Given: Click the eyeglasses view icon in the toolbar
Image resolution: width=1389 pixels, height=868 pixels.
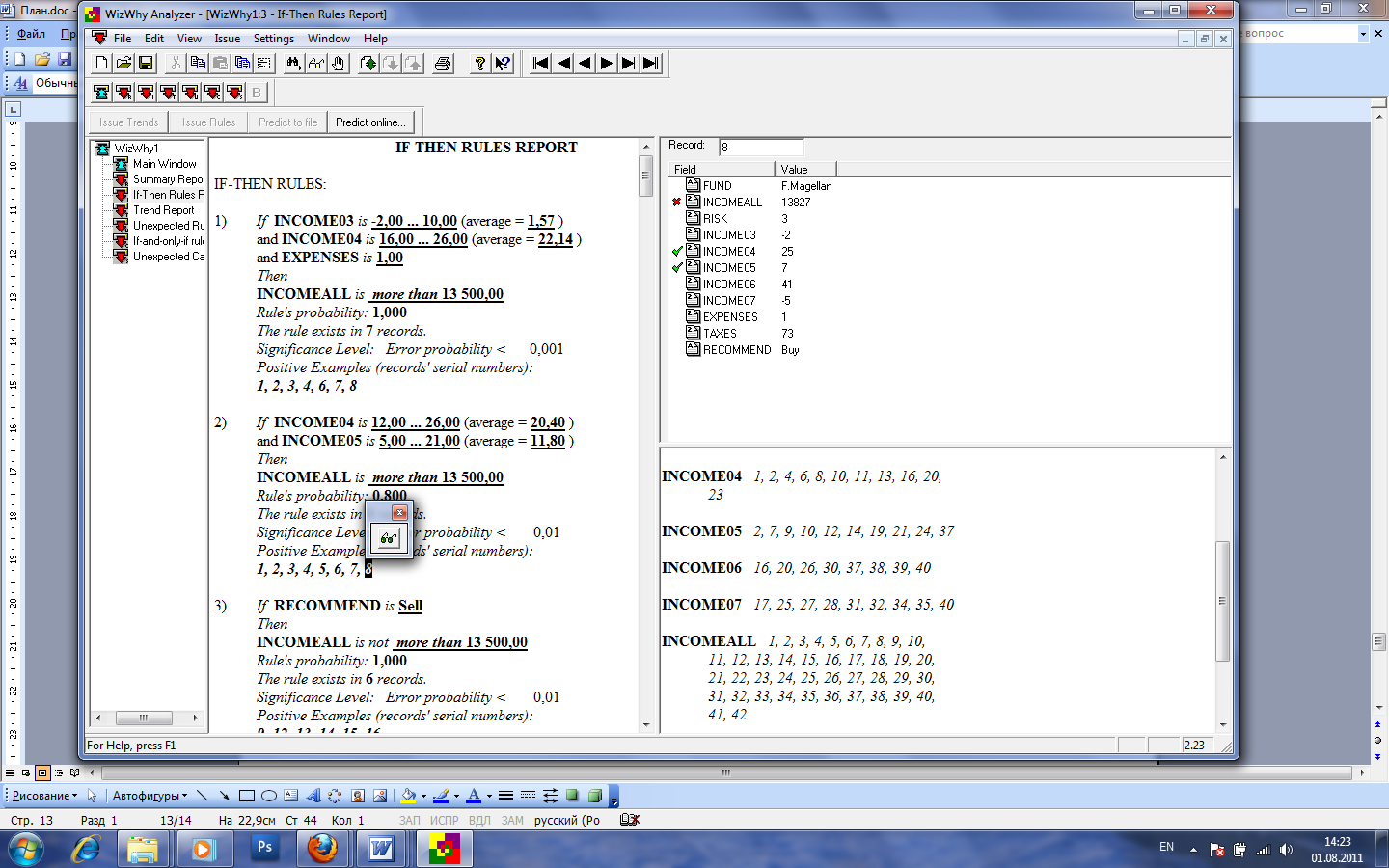Looking at the screenshot, I should (x=315, y=64).
